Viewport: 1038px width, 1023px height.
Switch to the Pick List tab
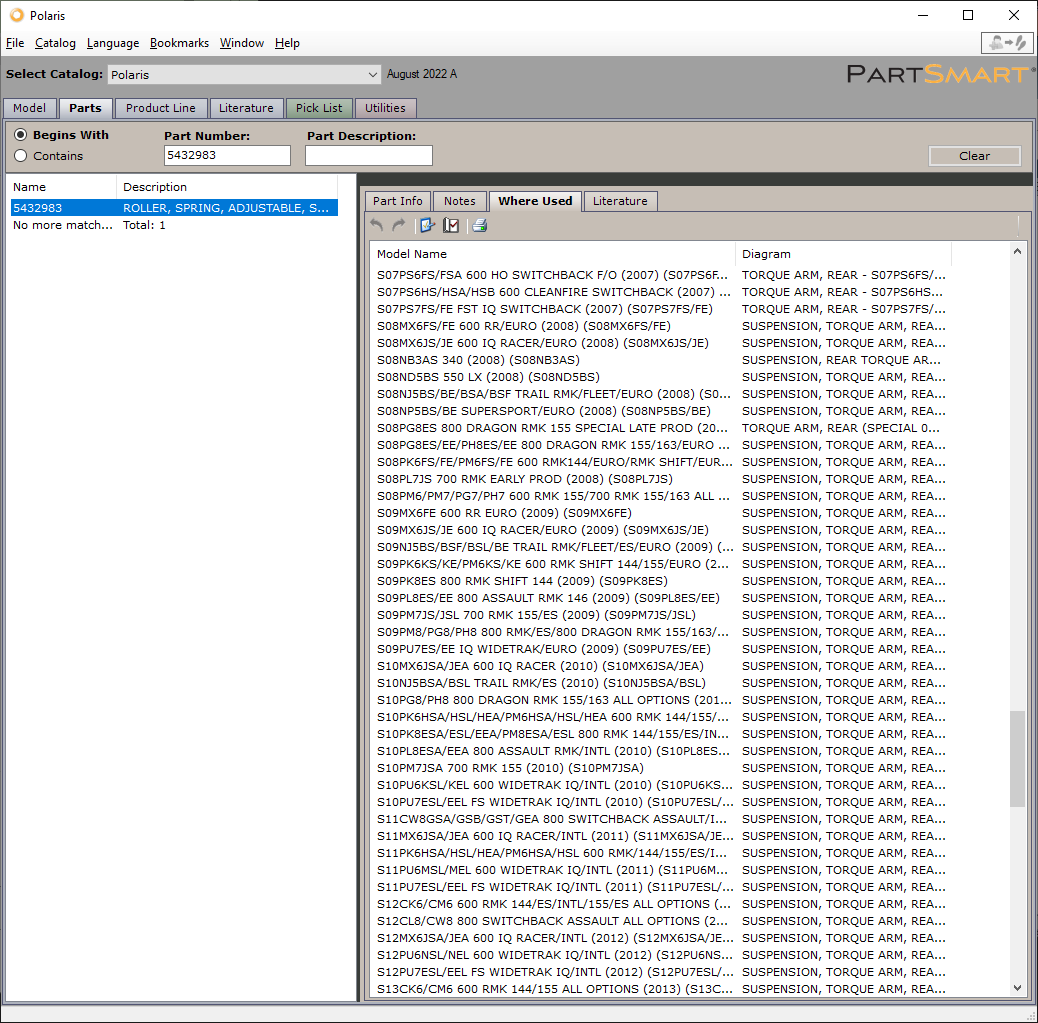[x=319, y=108]
